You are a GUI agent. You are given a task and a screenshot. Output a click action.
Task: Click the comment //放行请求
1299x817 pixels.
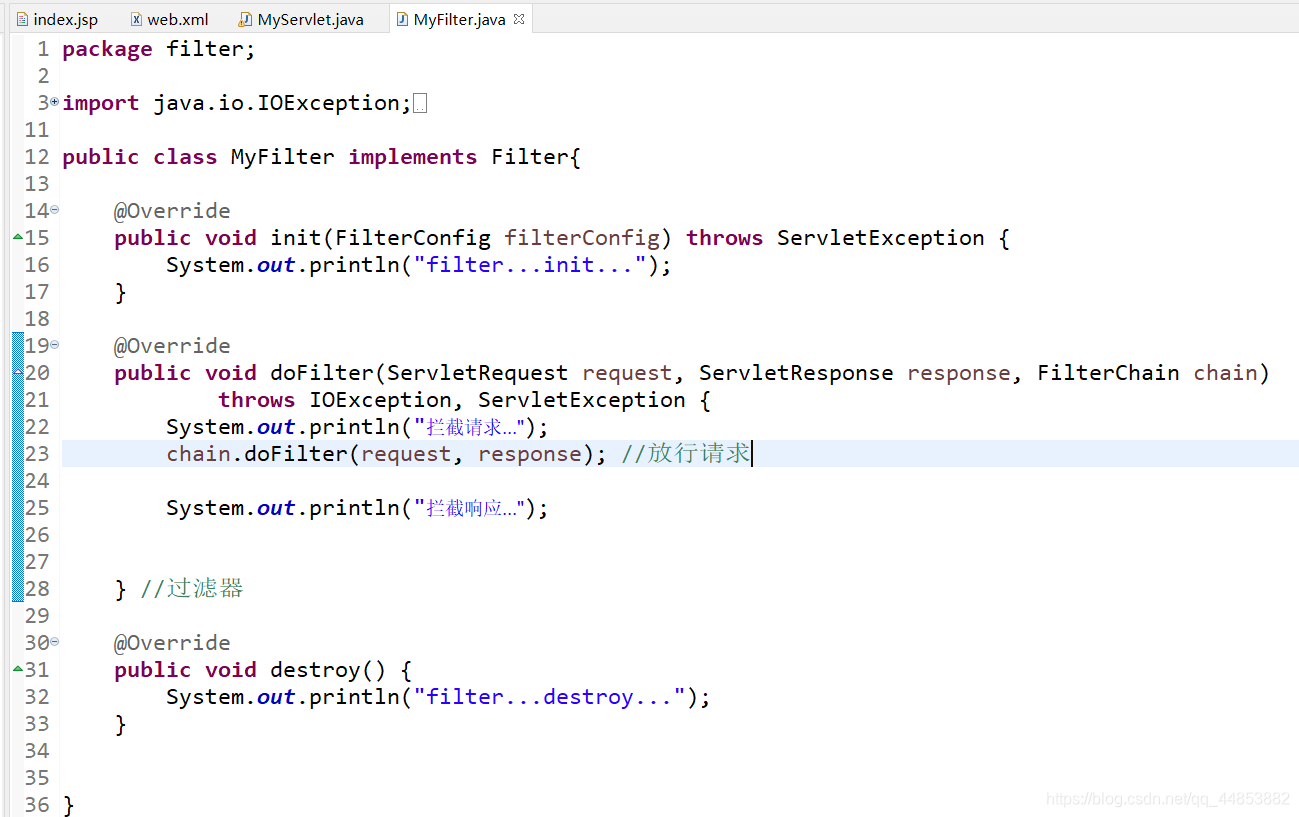(x=686, y=454)
